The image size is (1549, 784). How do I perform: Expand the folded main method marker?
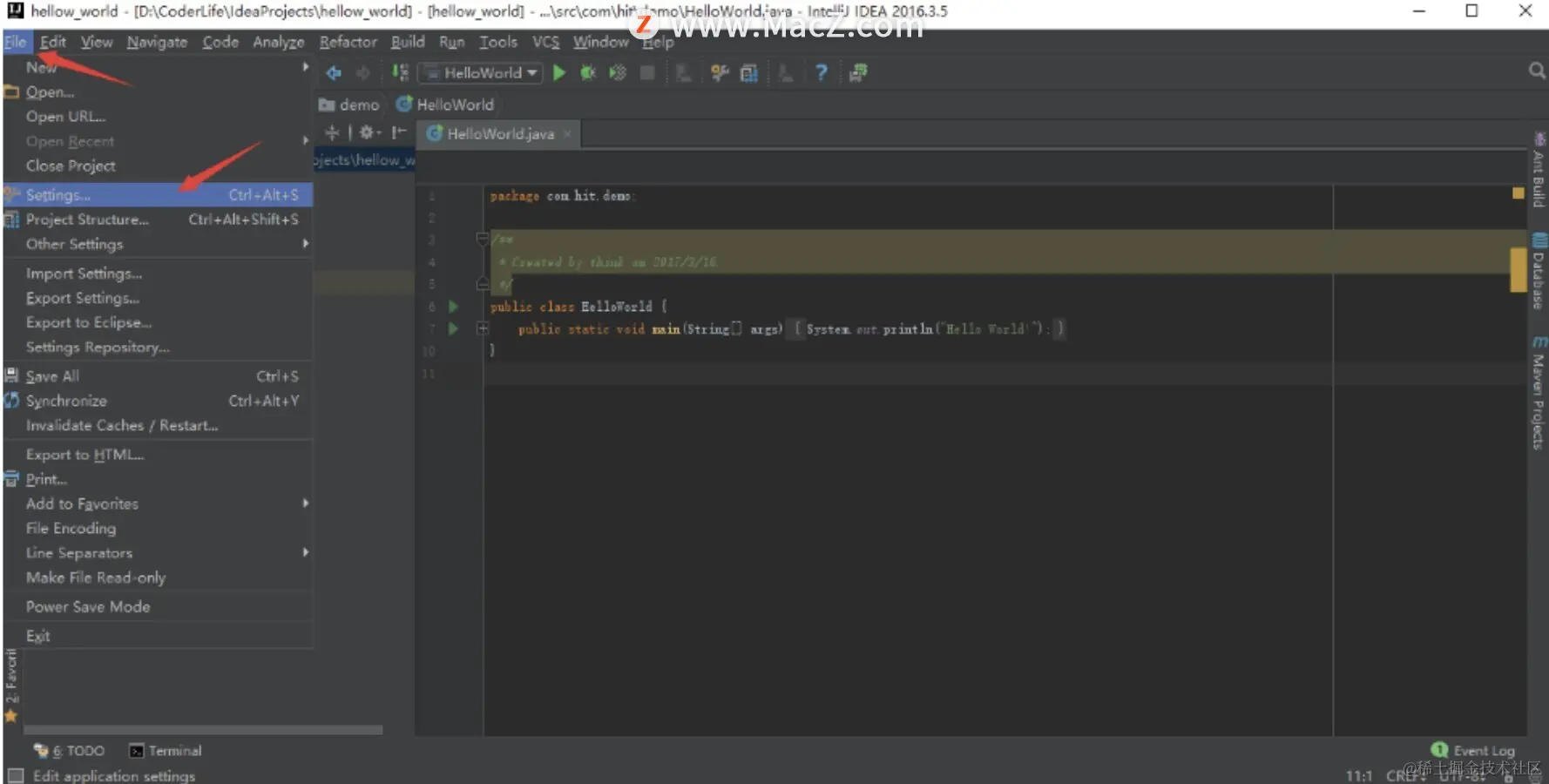click(x=482, y=328)
